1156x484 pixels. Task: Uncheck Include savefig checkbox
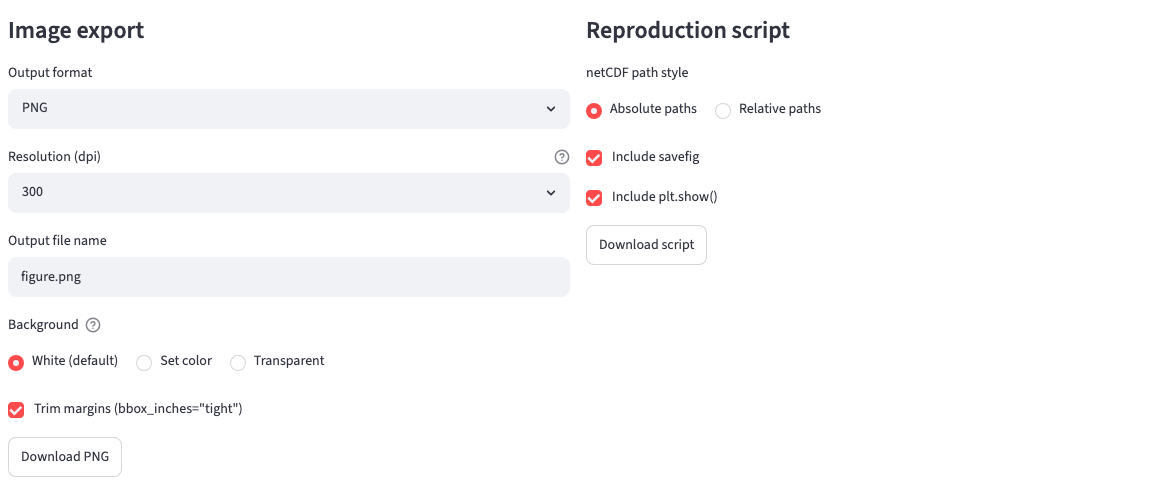click(x=593, y=158)
